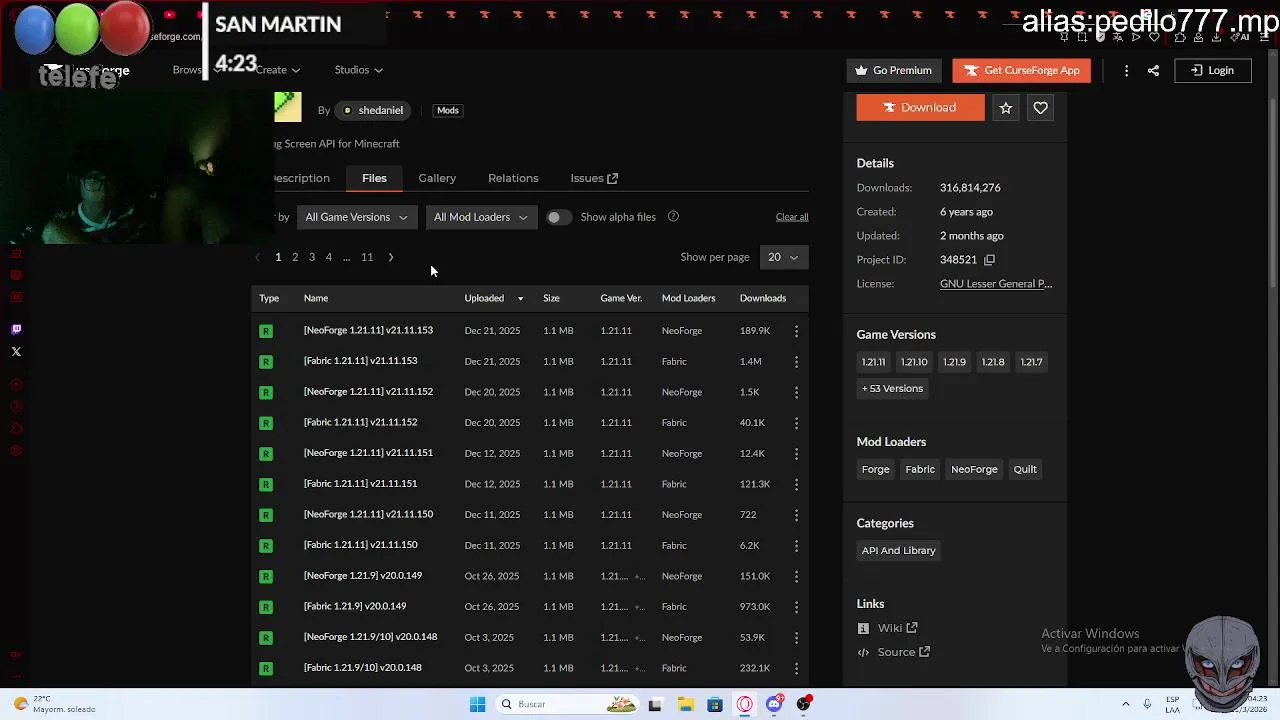The height and width of the screenshot is (720, 1280).
Task: Open GNU Lesser General license link
Action: [x=996, y=284]
